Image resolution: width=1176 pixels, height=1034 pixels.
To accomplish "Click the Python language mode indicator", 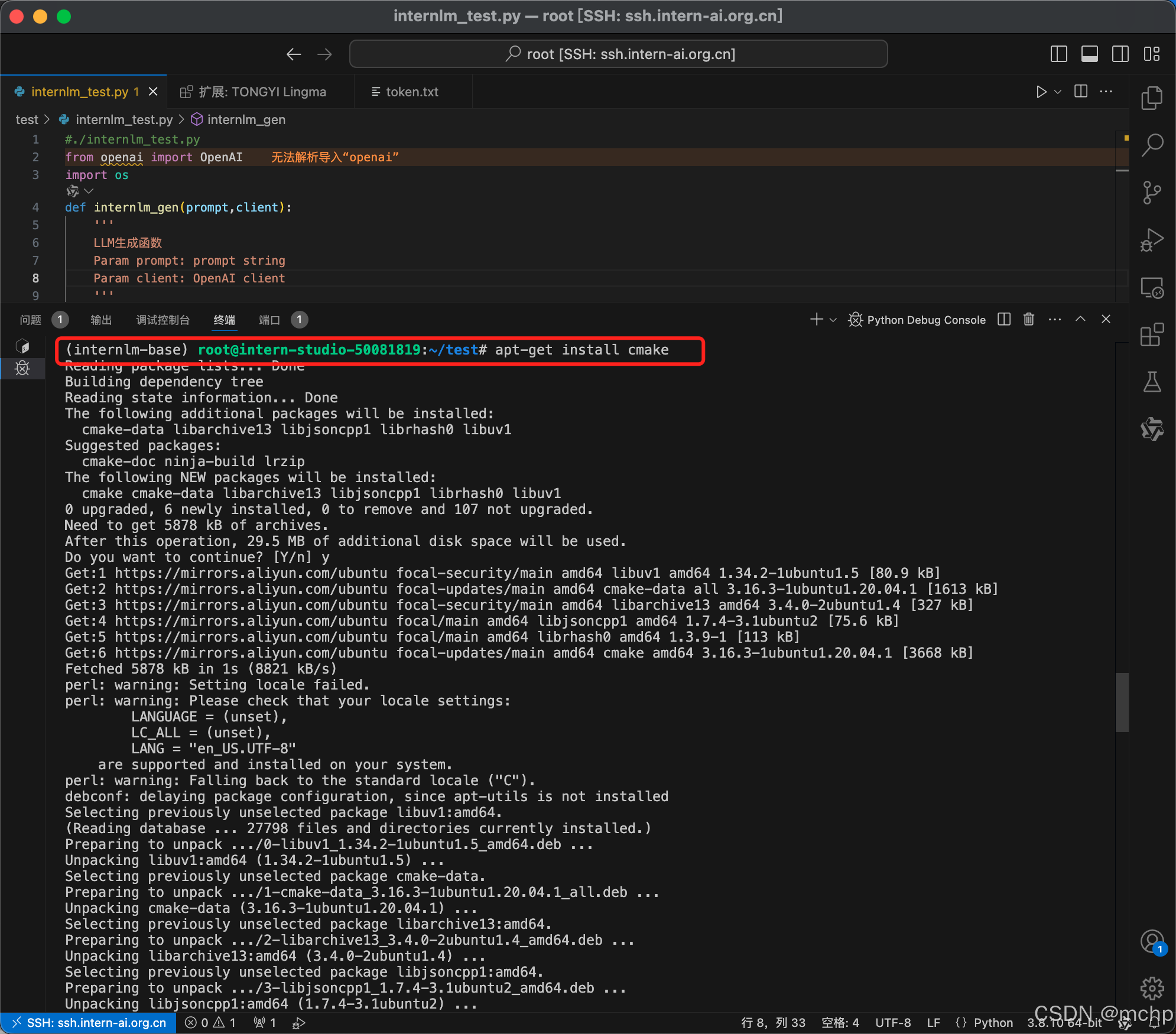I will [993, 1023].
